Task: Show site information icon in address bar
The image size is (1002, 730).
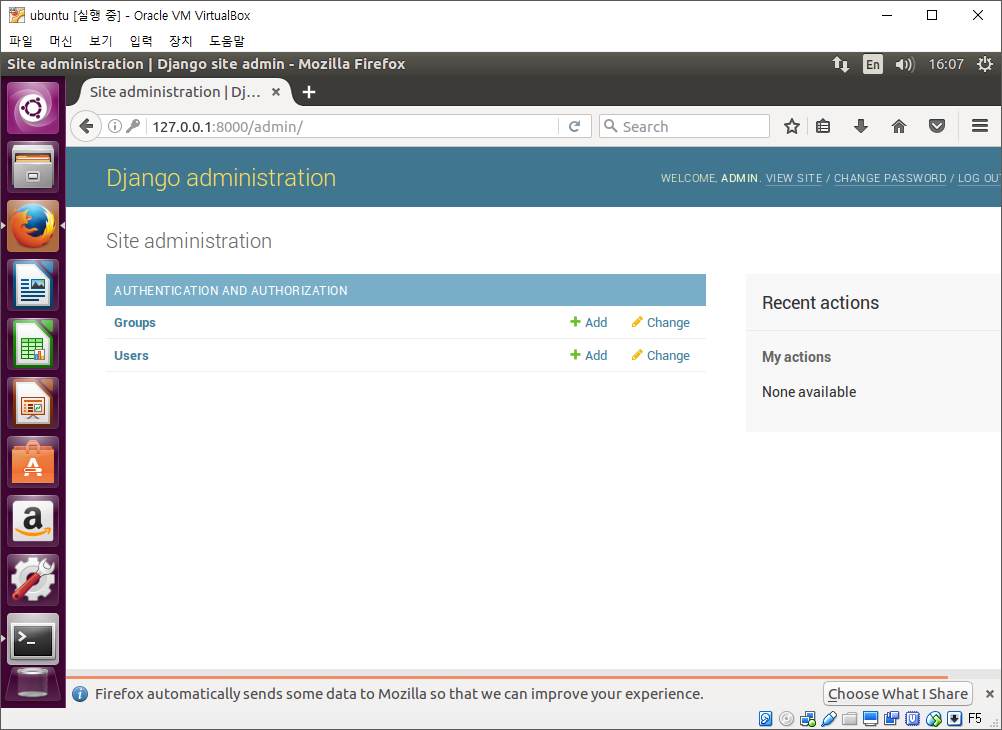Action: point(114,127)
